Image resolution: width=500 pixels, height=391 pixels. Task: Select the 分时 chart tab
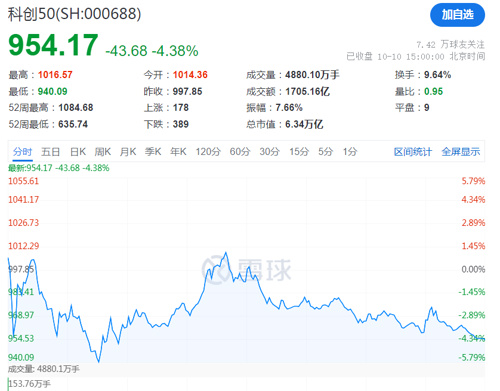point(23,152)
